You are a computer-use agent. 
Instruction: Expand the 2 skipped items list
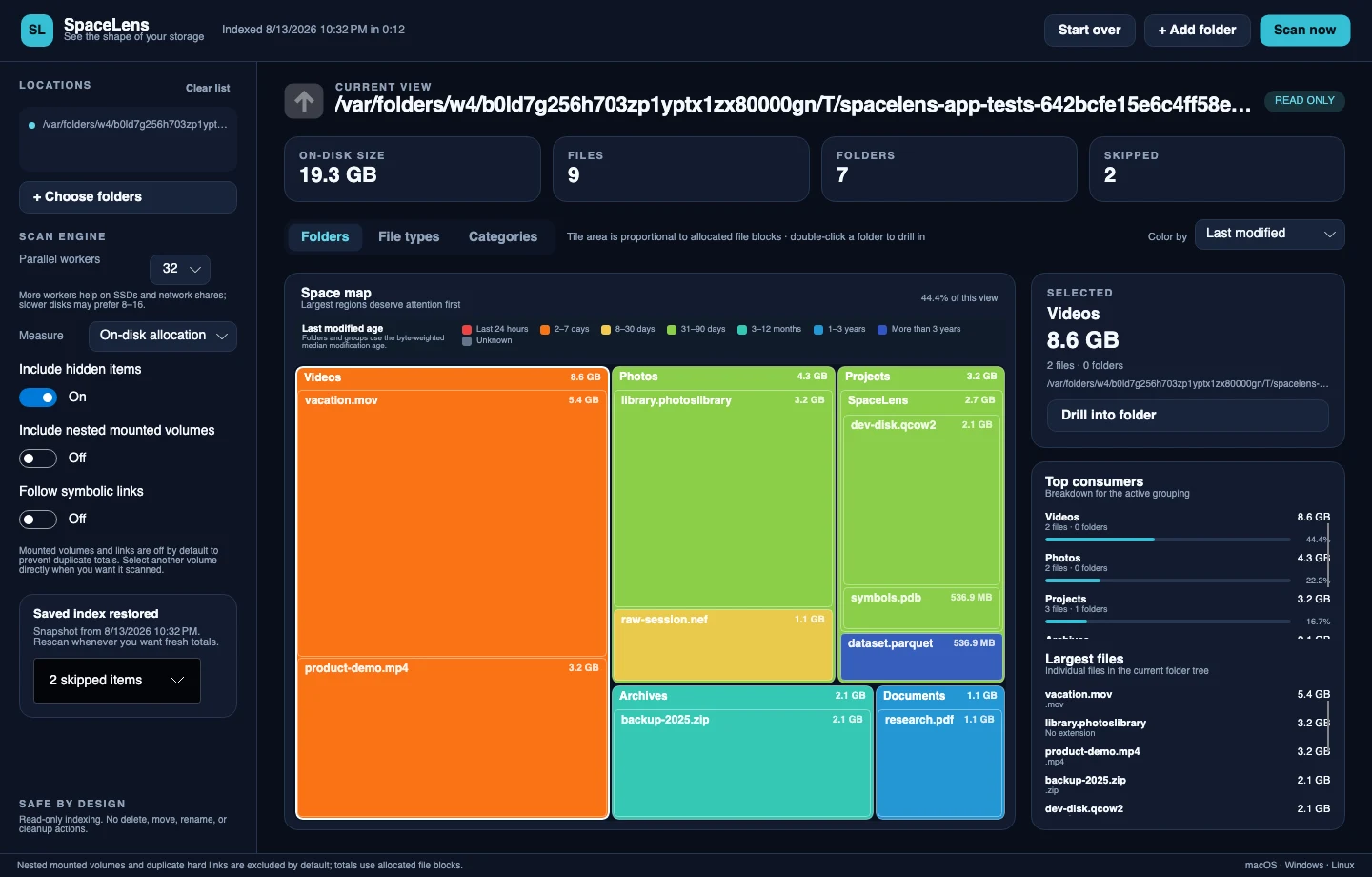(117, 681)
